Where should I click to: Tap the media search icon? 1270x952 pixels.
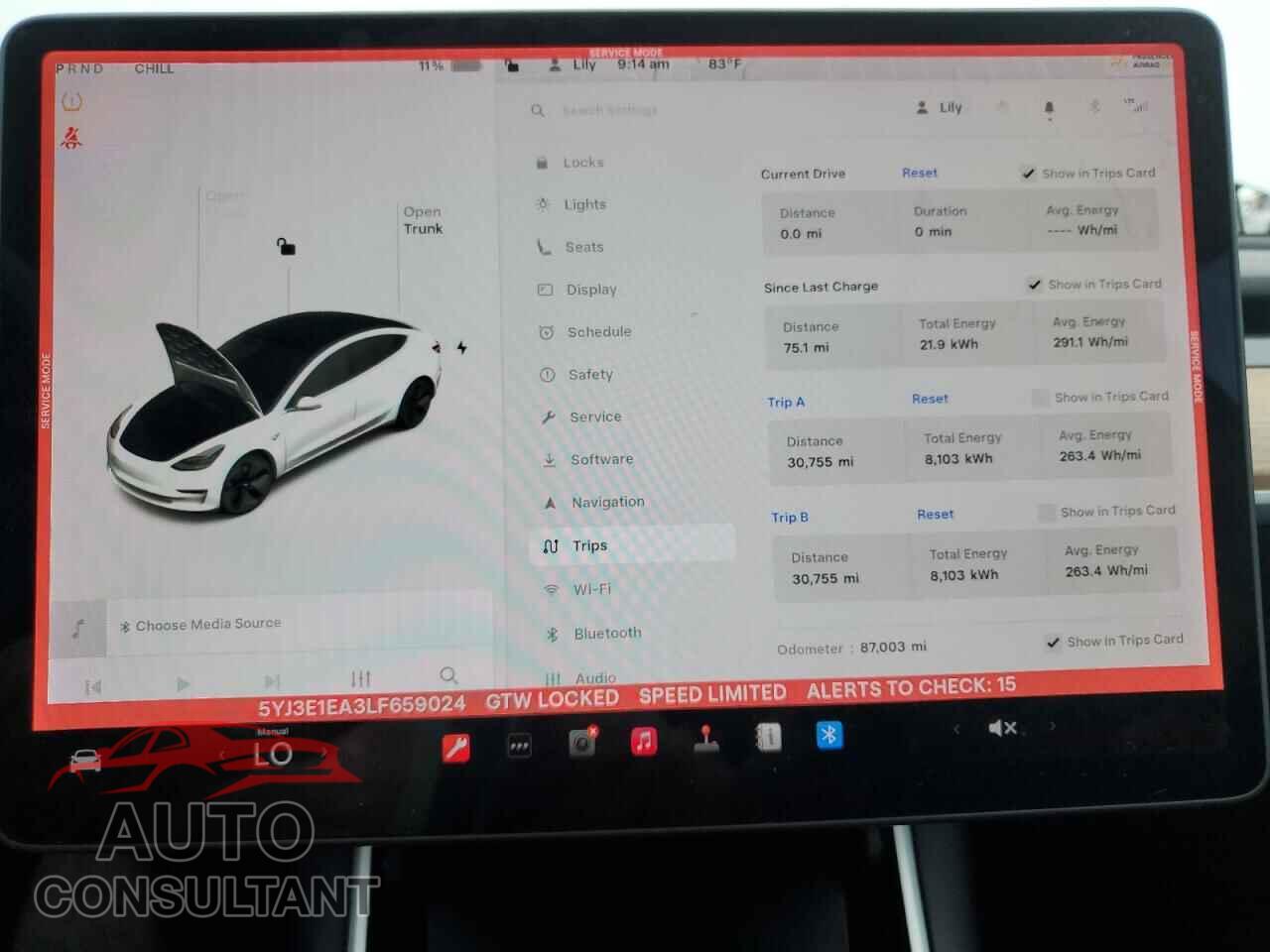[448, 675]
